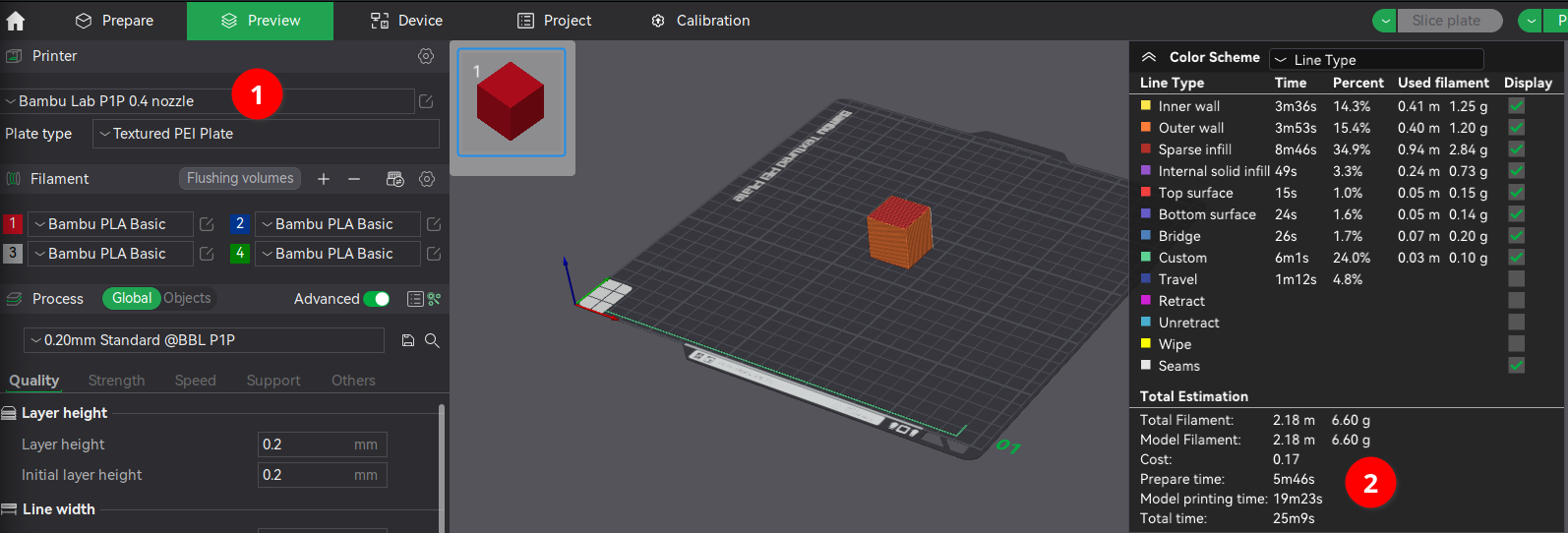Click the Home icon in top bar
1568x533 pixels.
pyautogui.click(x=16, y=21)
